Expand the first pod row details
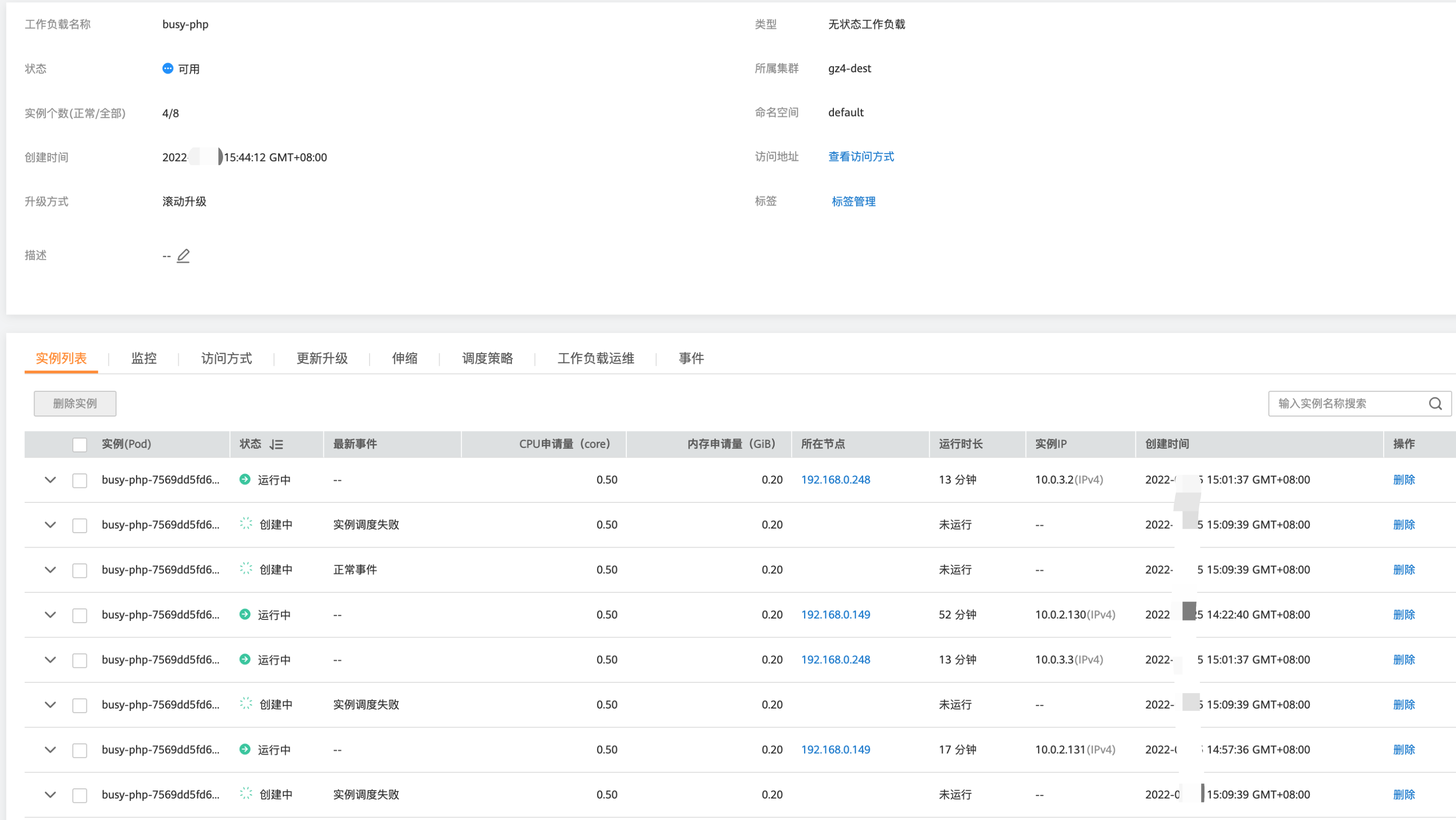The height and width of the screenshot is (820, 1456). click(50, 480)
